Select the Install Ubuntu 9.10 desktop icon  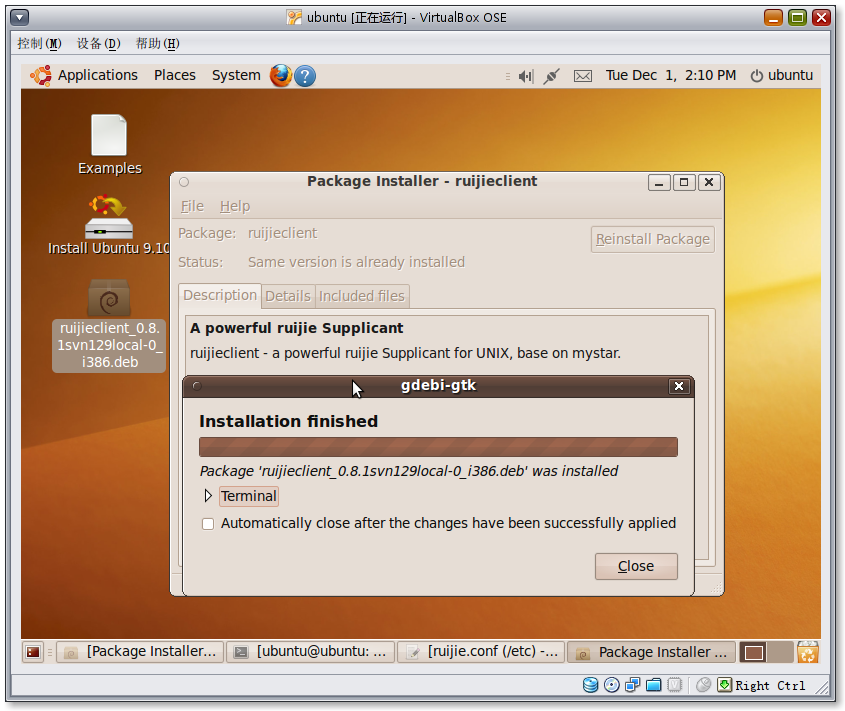coord(109,225)
